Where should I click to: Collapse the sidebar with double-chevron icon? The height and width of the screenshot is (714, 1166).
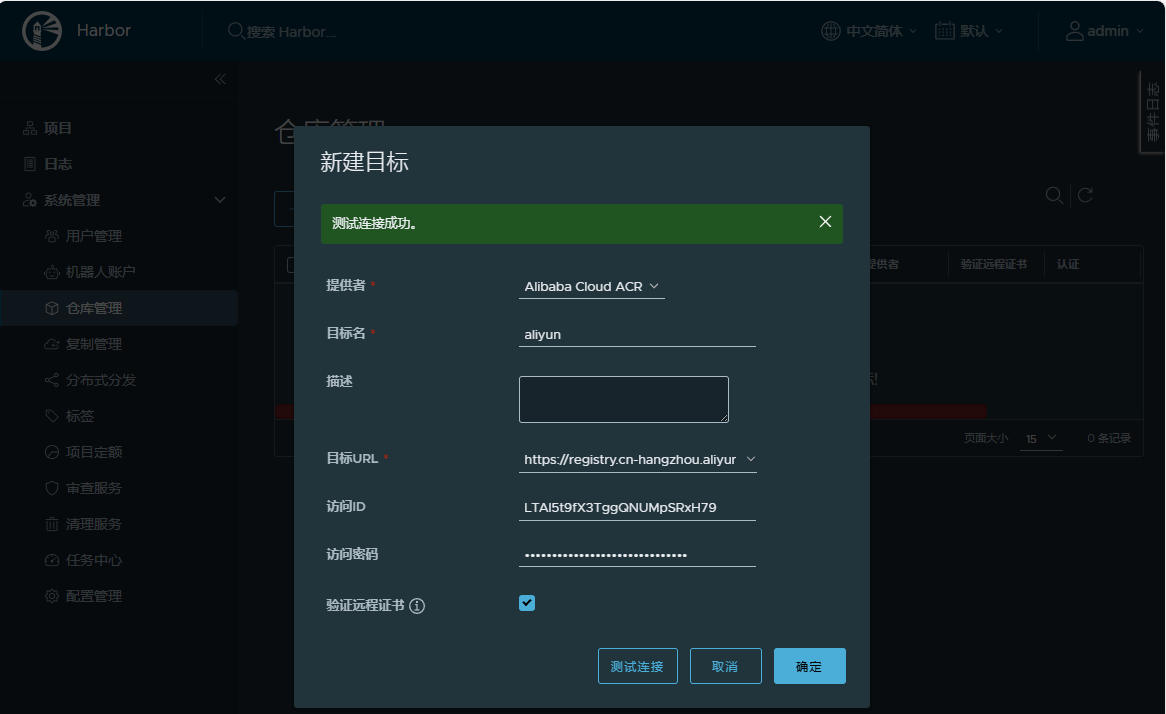pos(220,79)
